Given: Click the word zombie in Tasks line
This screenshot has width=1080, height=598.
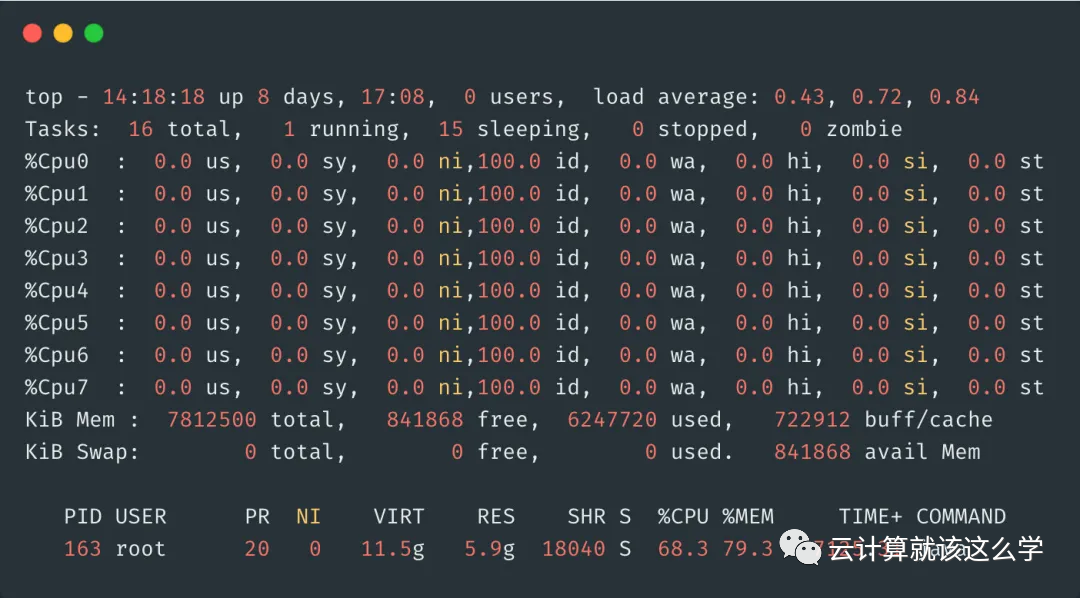Looking at the screenshot, I should tap(864, 129).
